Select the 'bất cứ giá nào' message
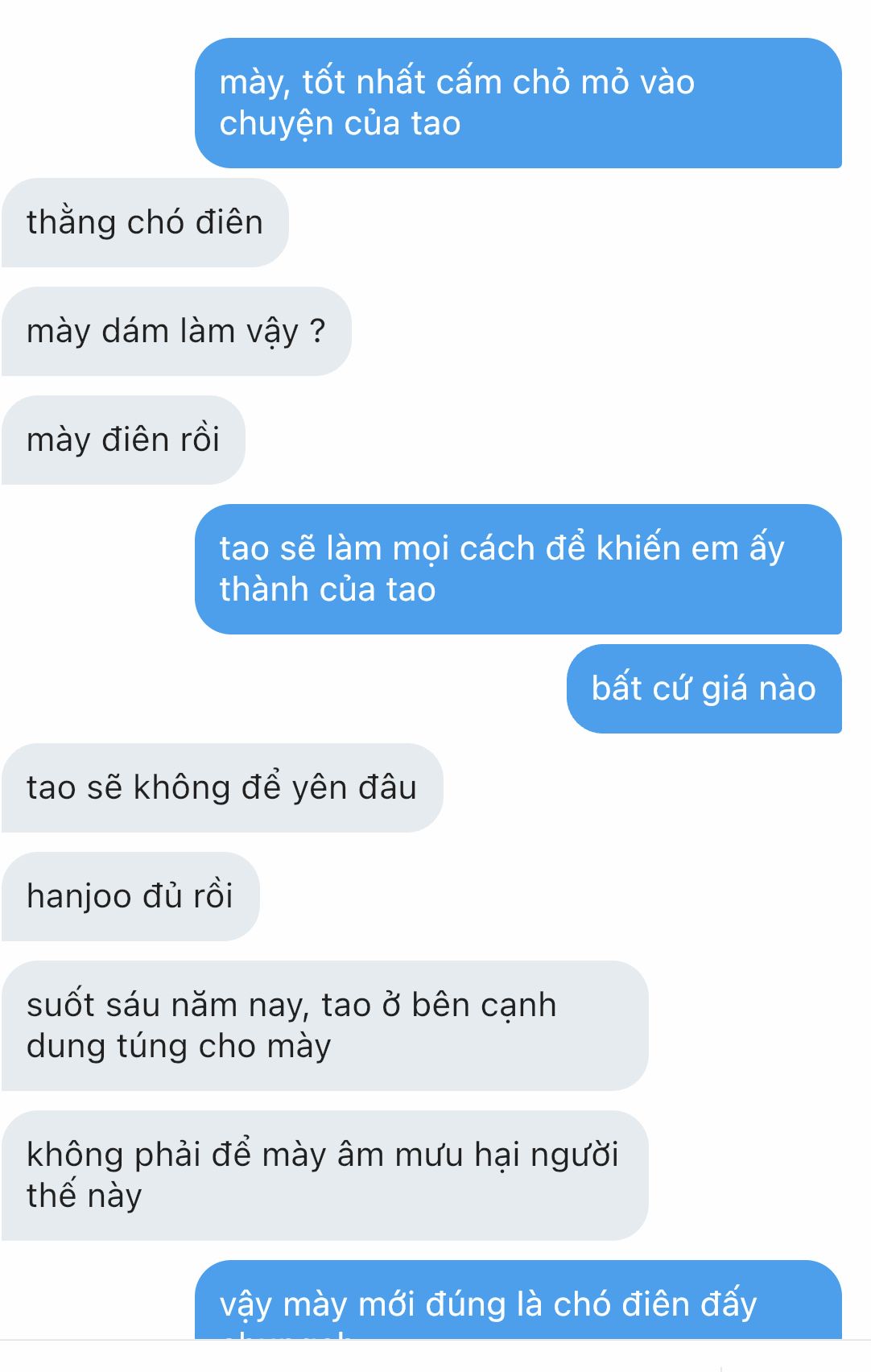Screen dimensions: 871x1372 tap(704, 688)
